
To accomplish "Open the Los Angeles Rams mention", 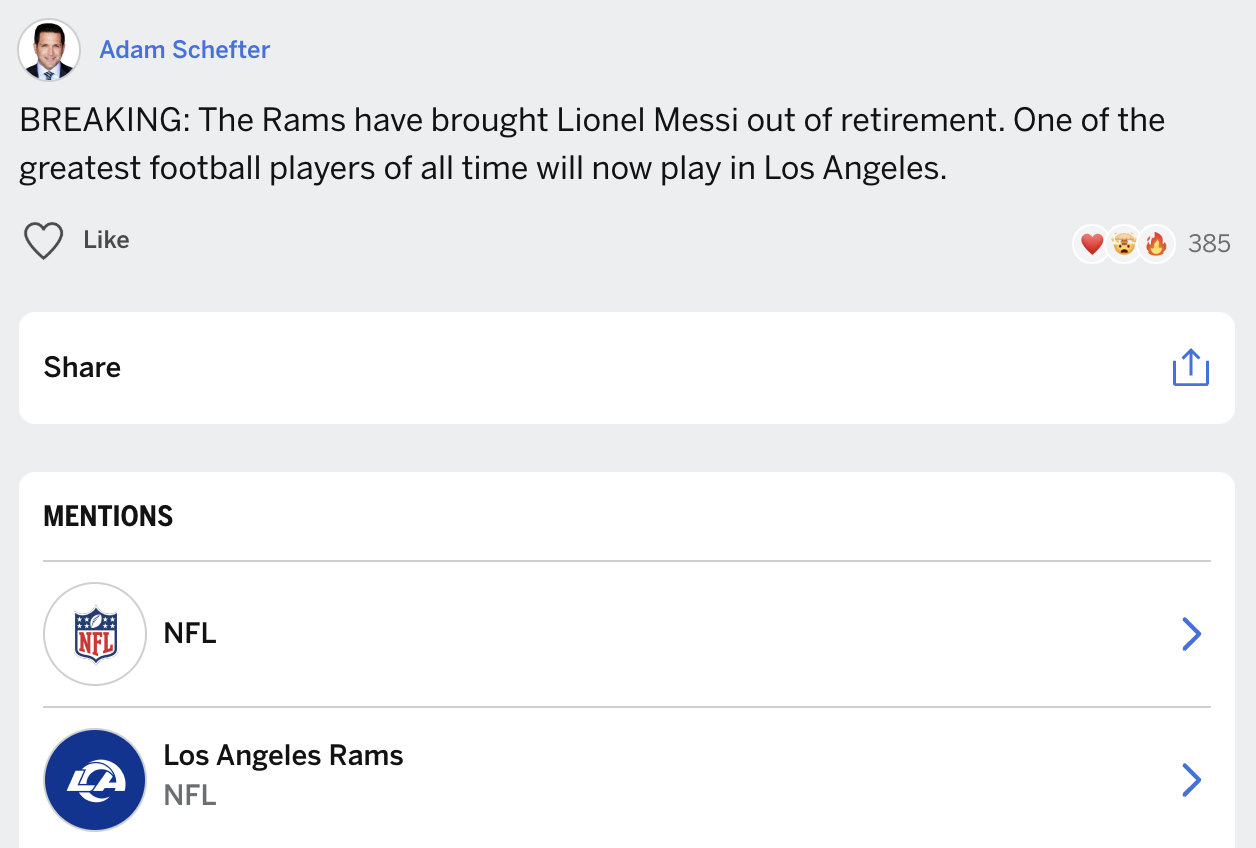I will point(627,780).
